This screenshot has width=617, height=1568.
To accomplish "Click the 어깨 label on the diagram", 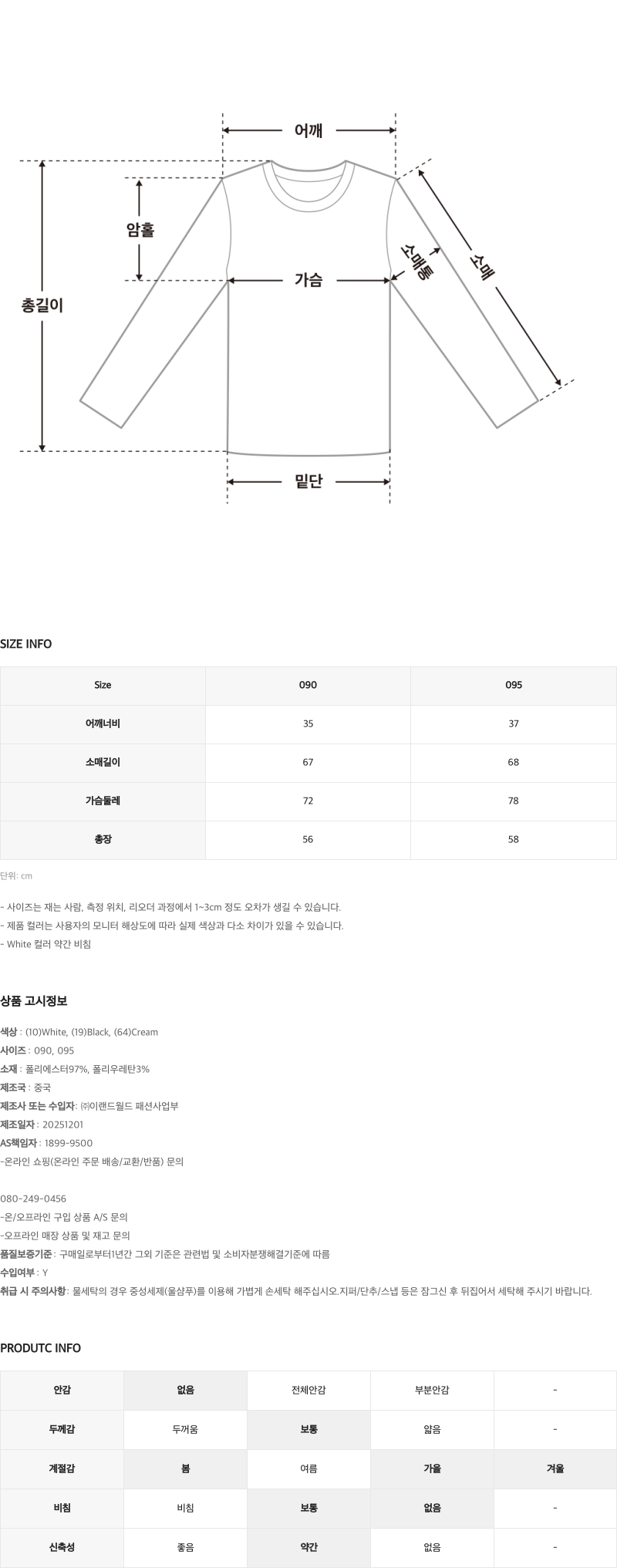I will click(x=308, y=131).
